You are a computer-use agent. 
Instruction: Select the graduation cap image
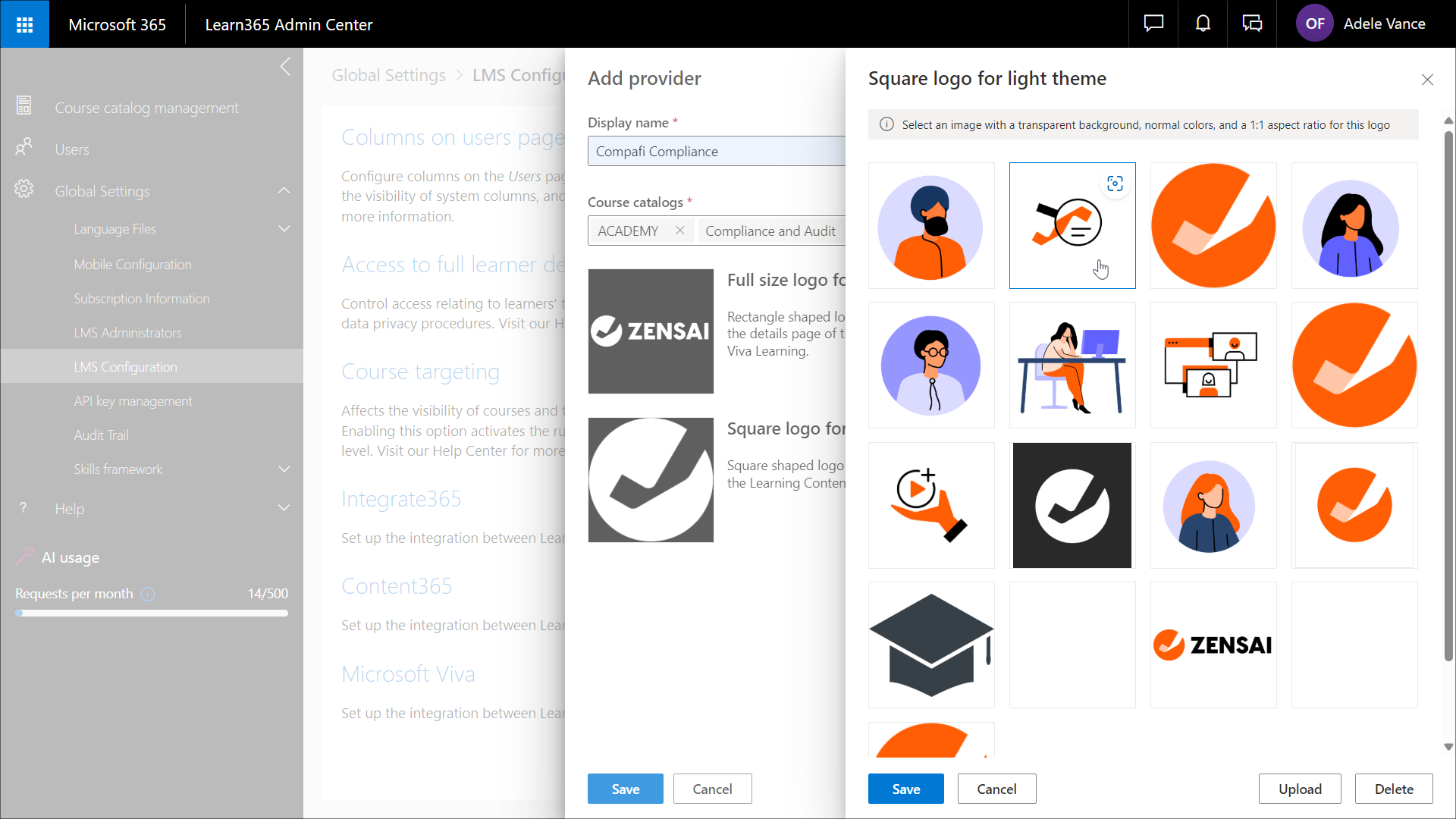(x=931, y=645)
